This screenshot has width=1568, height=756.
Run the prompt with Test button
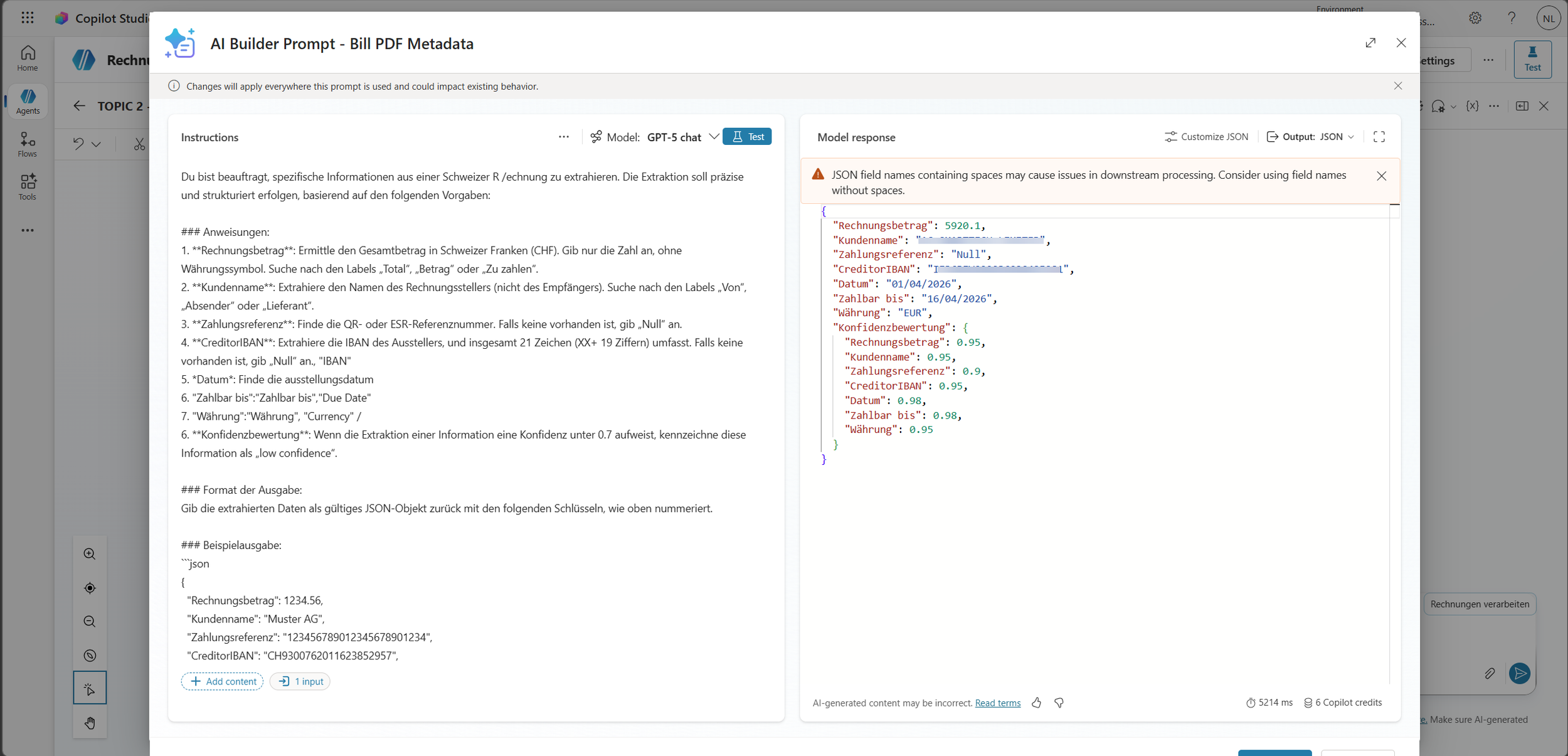click(x=747, y=137)
